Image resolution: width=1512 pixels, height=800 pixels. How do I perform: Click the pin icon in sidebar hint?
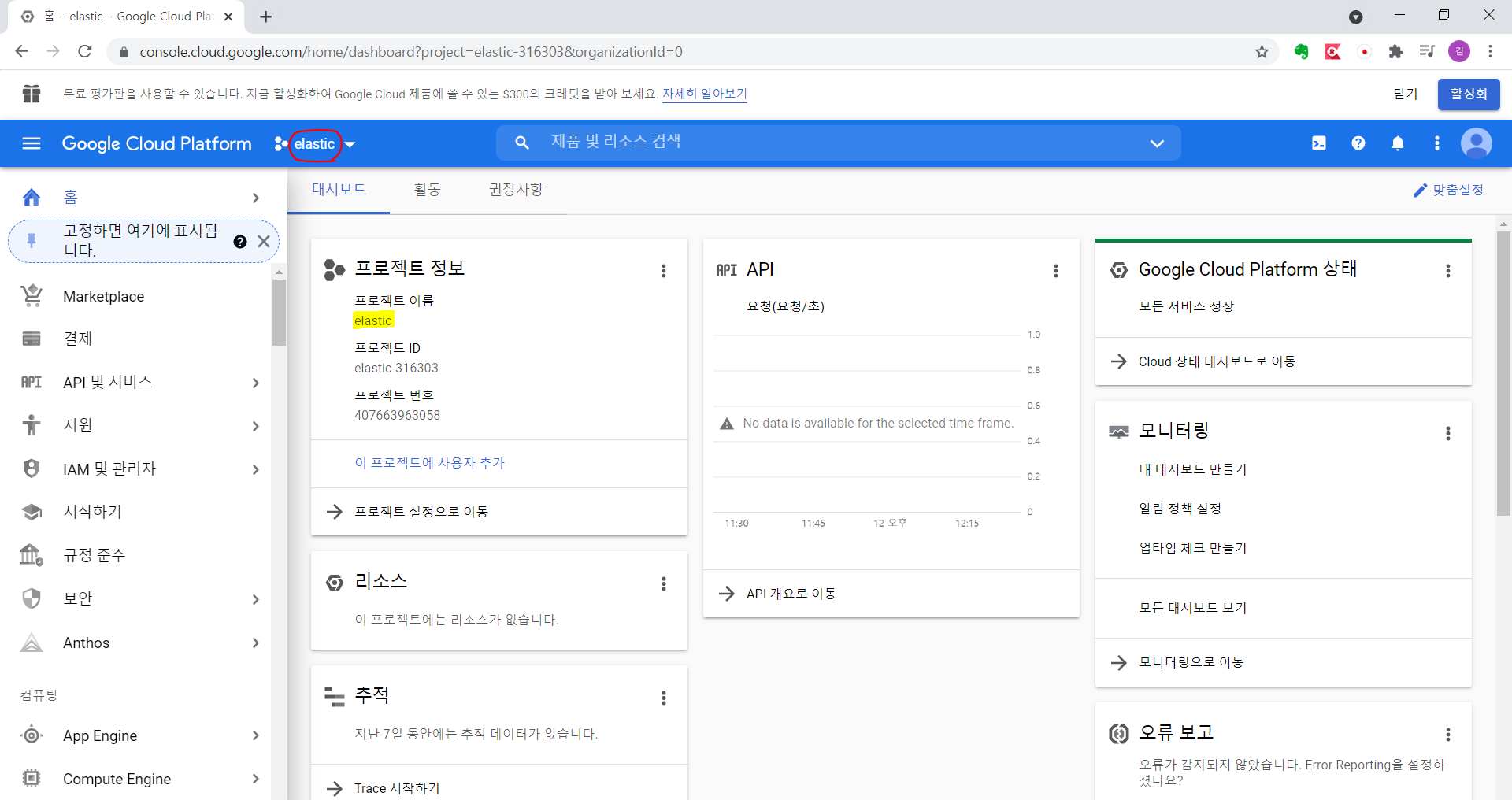[x=31, y=241]
